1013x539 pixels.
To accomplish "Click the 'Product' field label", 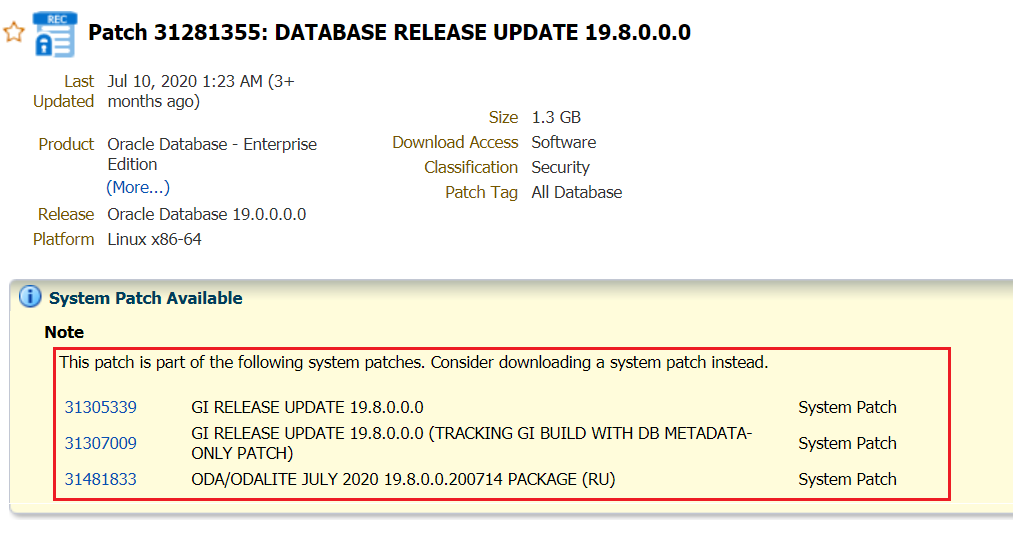I will 66,144.
